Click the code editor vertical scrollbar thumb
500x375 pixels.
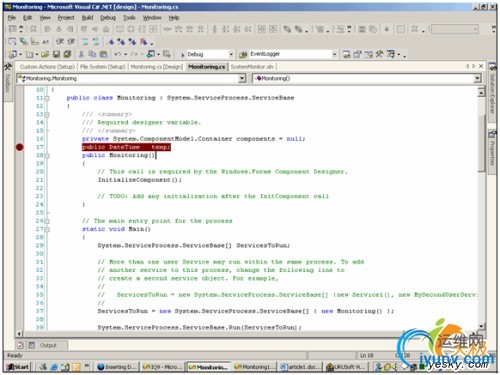pos(481,143)
